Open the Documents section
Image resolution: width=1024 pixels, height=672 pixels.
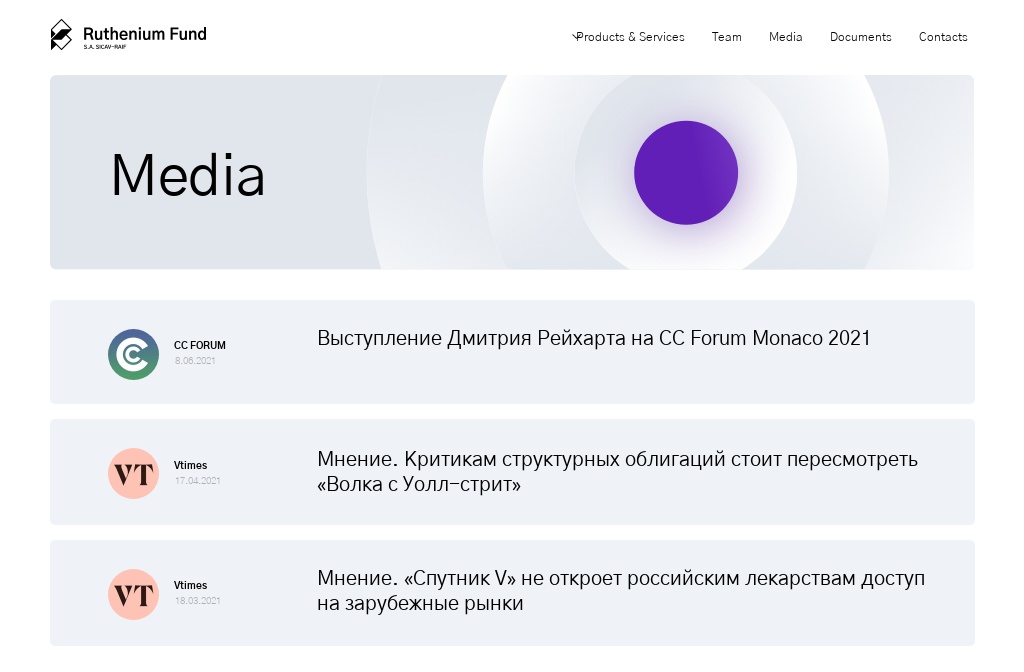point(860,37)
